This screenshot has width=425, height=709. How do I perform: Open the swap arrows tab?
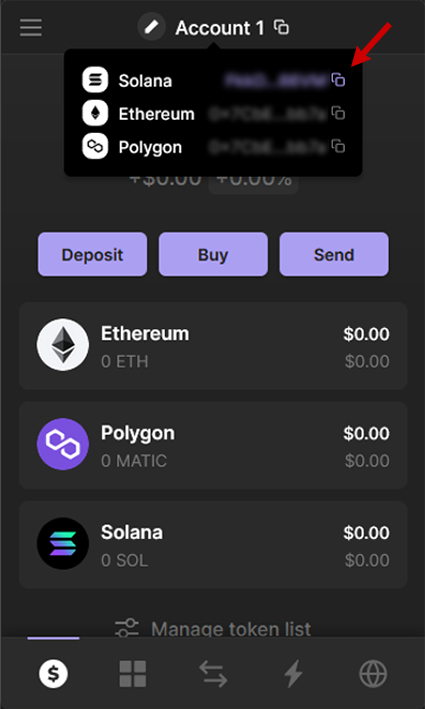pyautogui.click(x=213, y=674)
